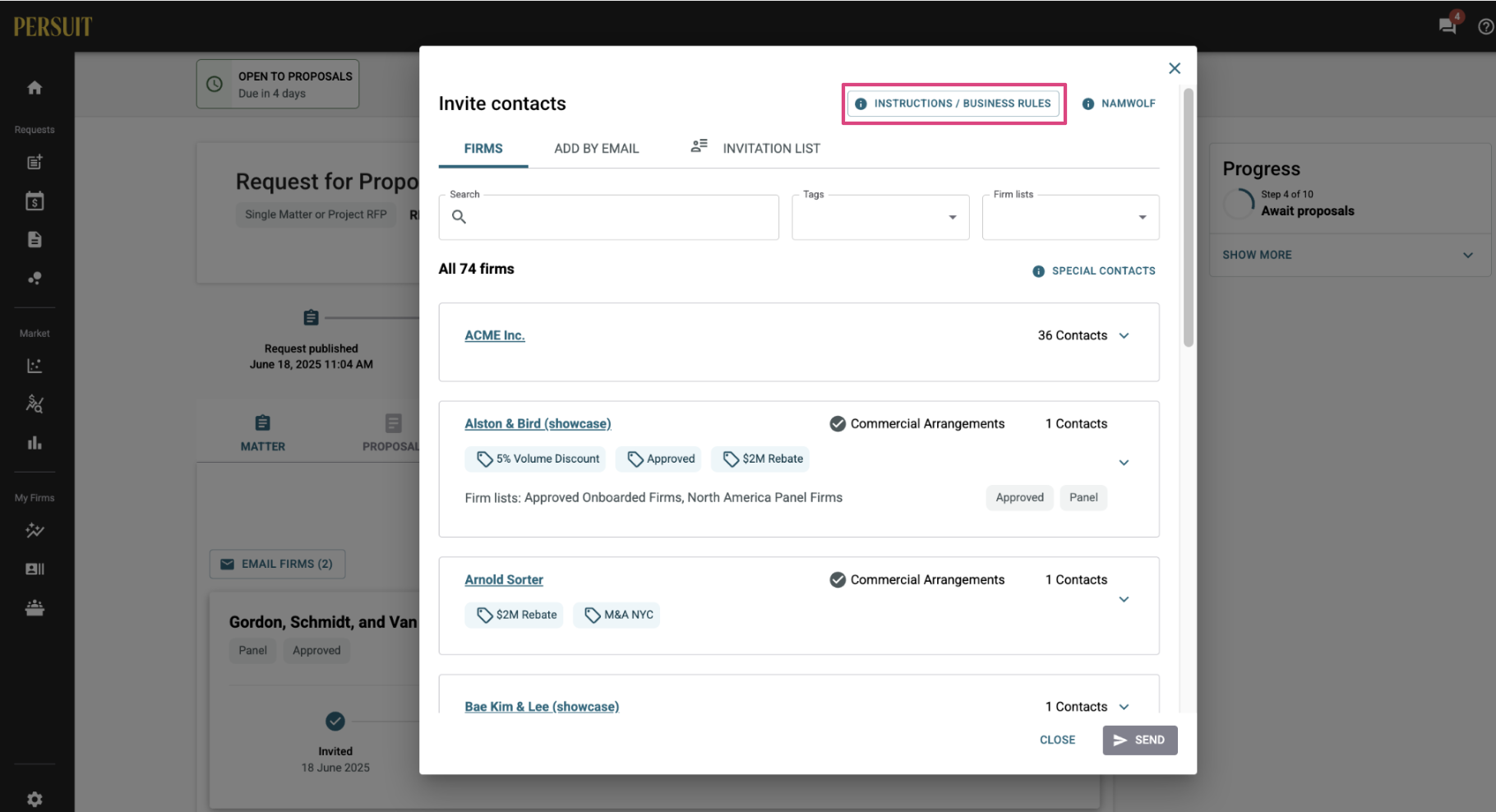The width and height of the screenshot is (1496, 812).
Task: Click the M&A NYC tag
Action: click(616, 615)
